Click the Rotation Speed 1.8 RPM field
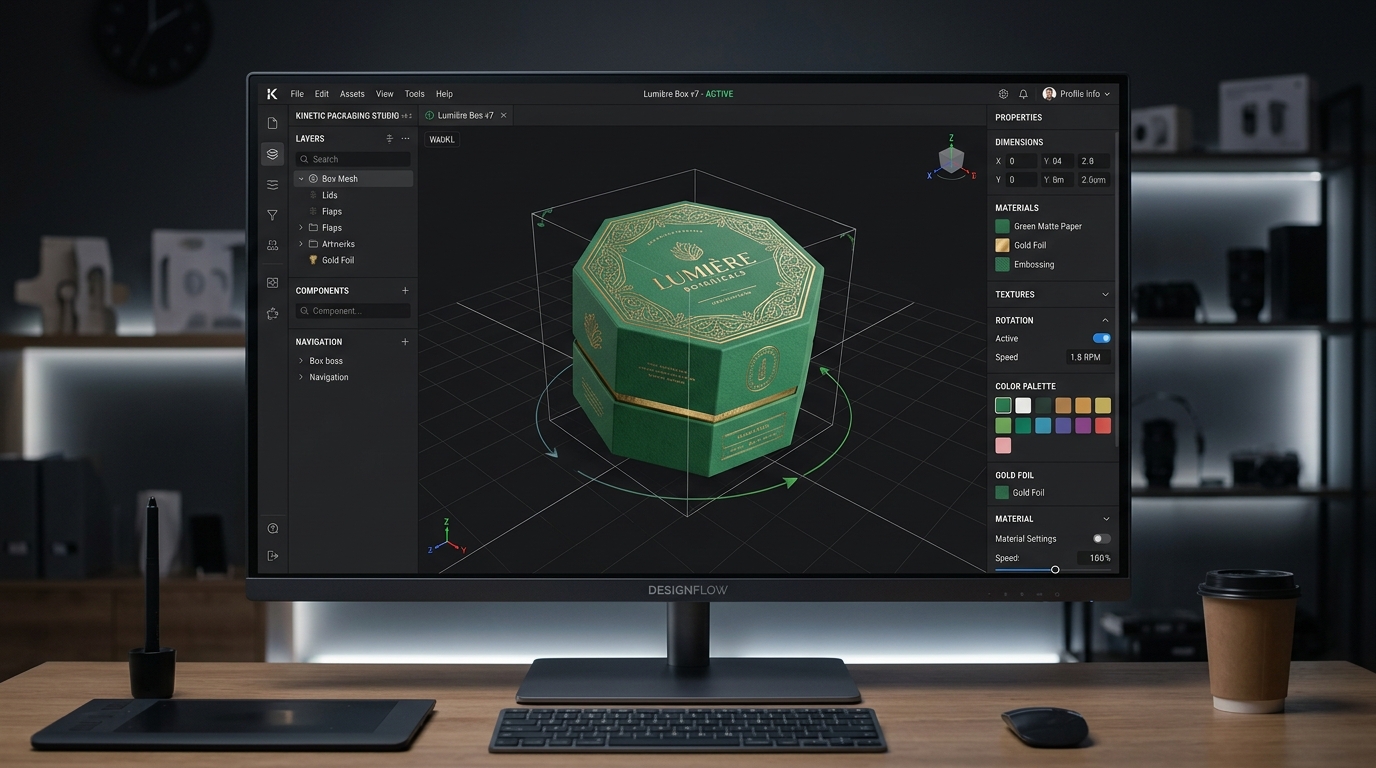This screenshot has height=768, width=1376. click(1088, 358)
